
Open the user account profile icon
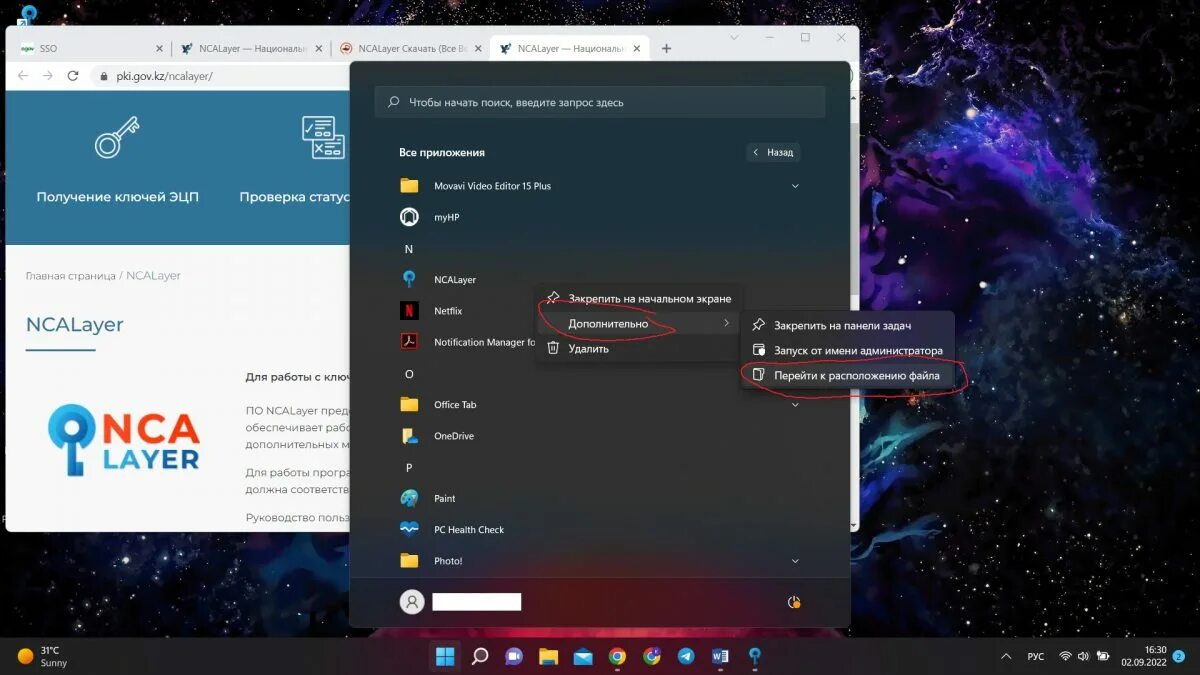pyautogui.click(x=410, y=601)
